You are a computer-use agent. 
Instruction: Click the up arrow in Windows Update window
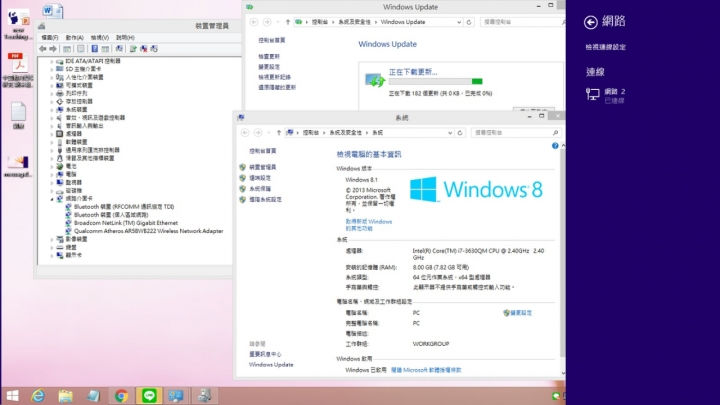tap(288, 22)
